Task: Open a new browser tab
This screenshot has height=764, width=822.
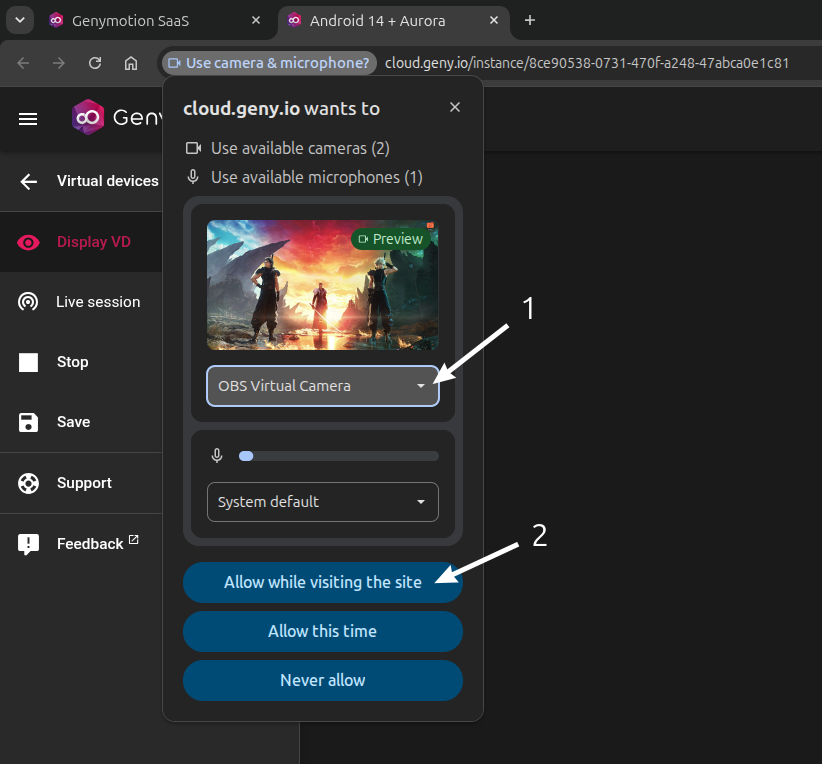Action: coord(530,20)
